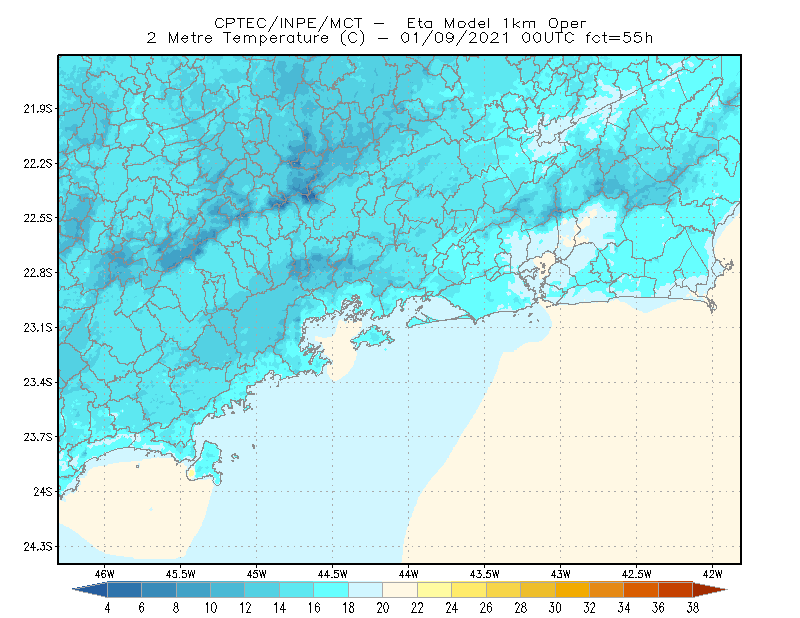Image resolution: width=800 pixels, height=618 pixels.
Task: Click the legend value '22'
Action: pyautogui.click(x=417, y=608)
